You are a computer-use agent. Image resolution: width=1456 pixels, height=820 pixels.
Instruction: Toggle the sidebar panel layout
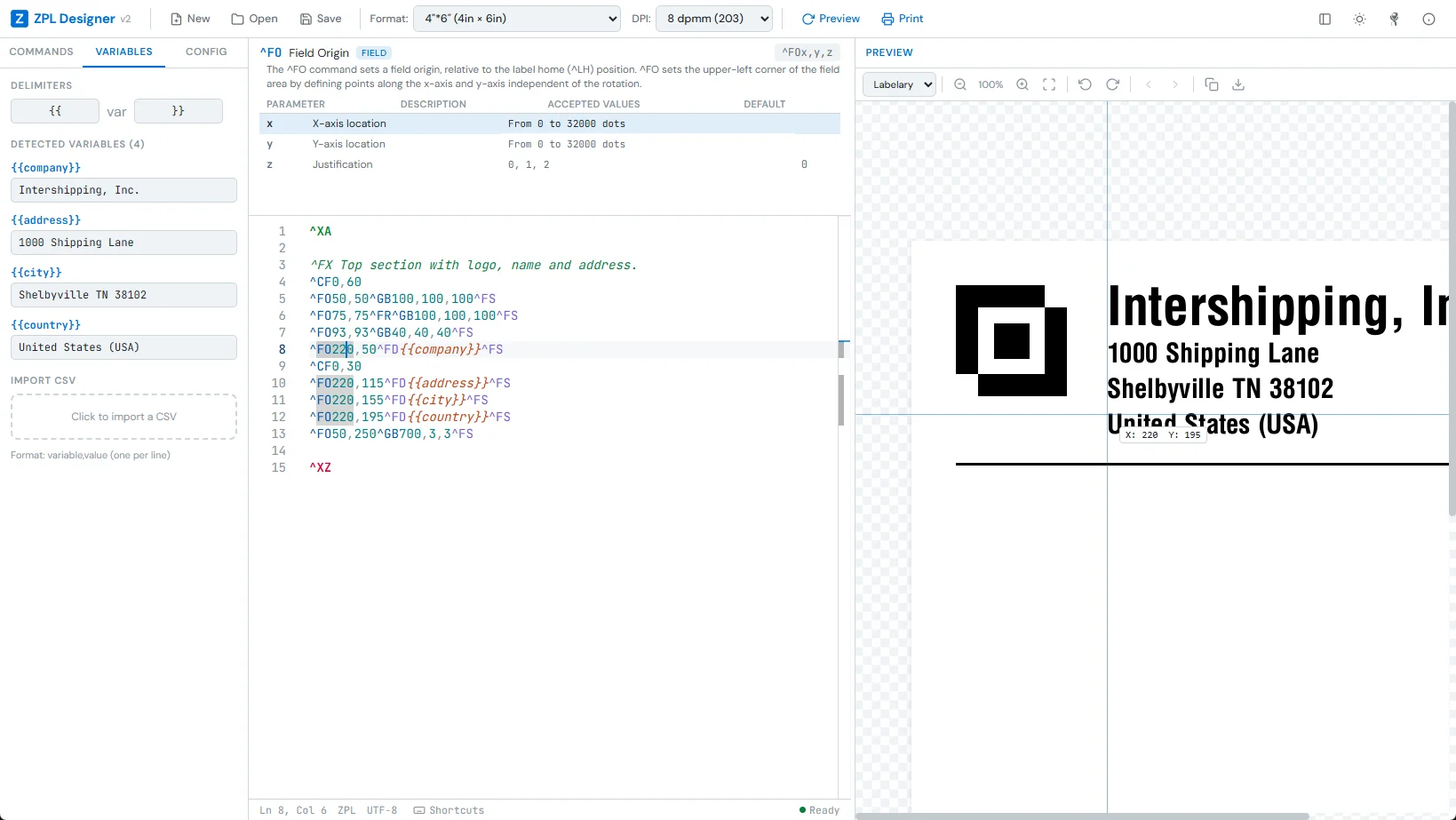coord(1325,19)
